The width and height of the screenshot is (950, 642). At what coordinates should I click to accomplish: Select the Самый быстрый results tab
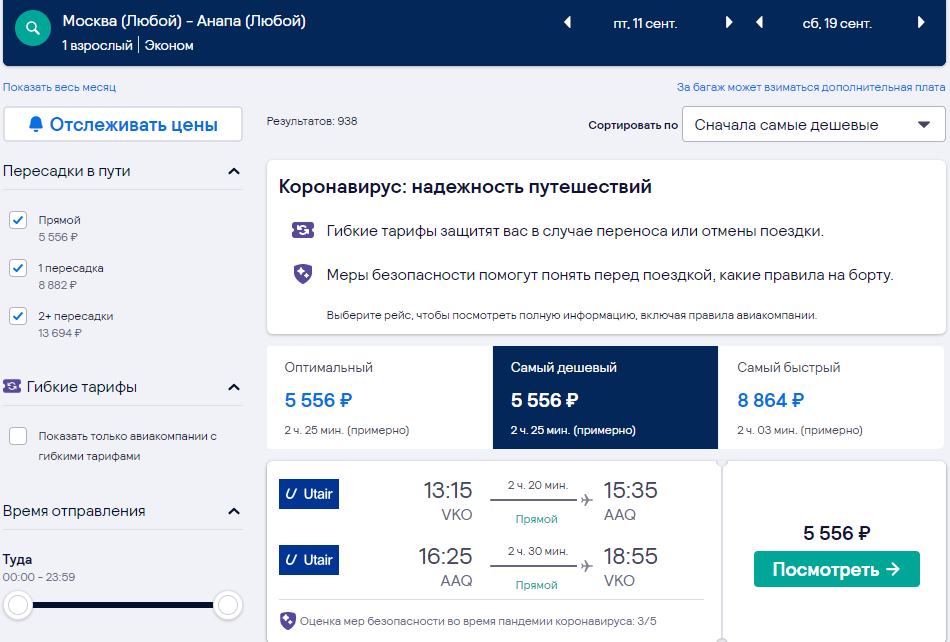point(831,397)
